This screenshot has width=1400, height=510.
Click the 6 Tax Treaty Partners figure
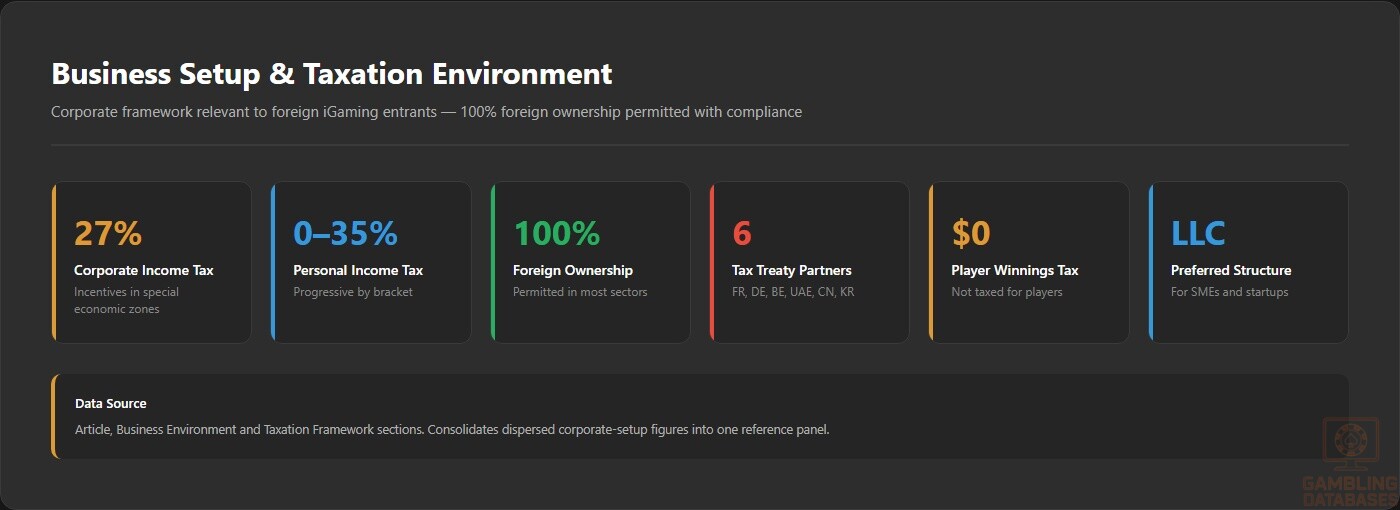[742, 233]
